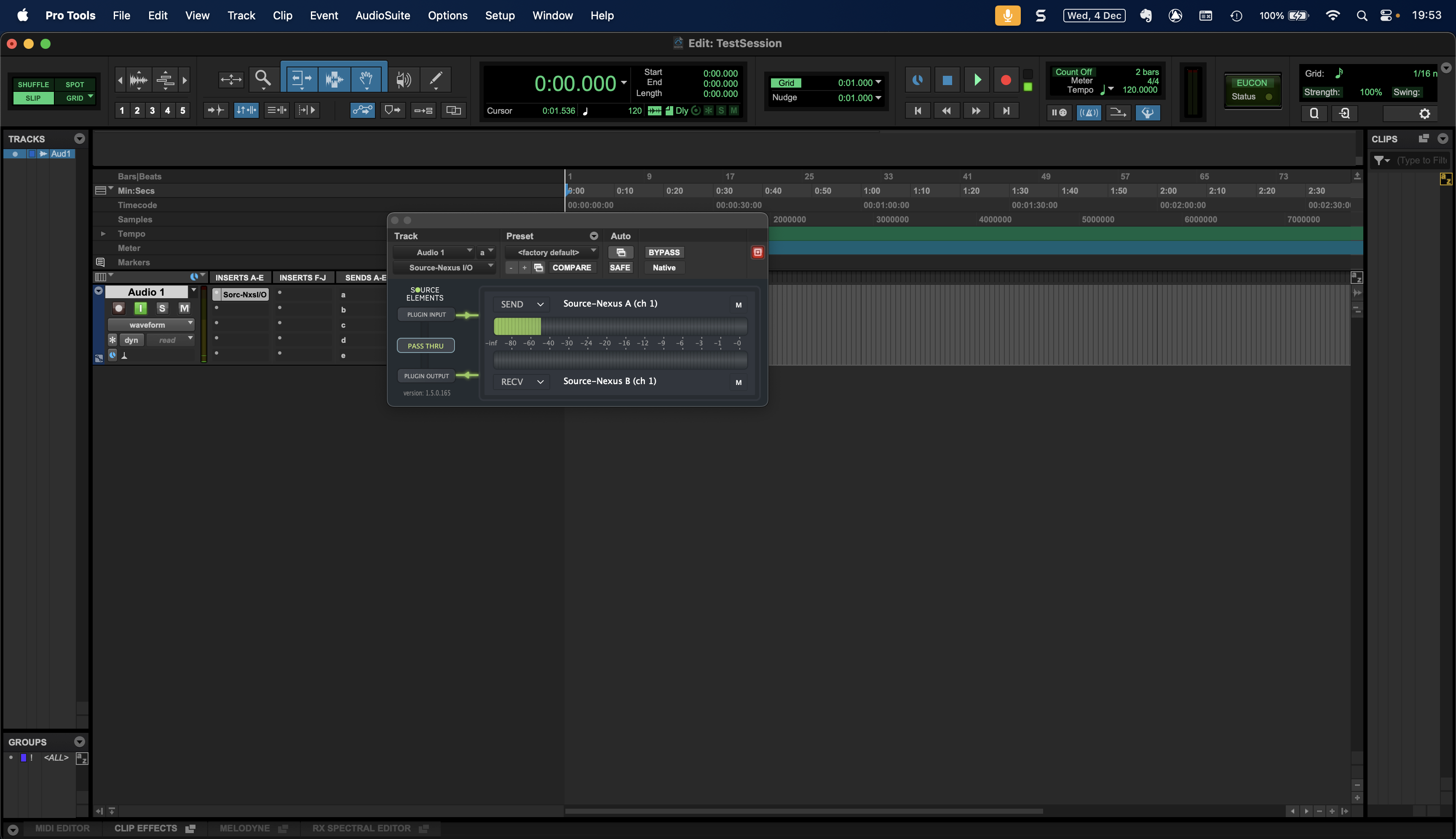
Task: Open the factory default preset dropdown
Action: click(x=551, y=252)
